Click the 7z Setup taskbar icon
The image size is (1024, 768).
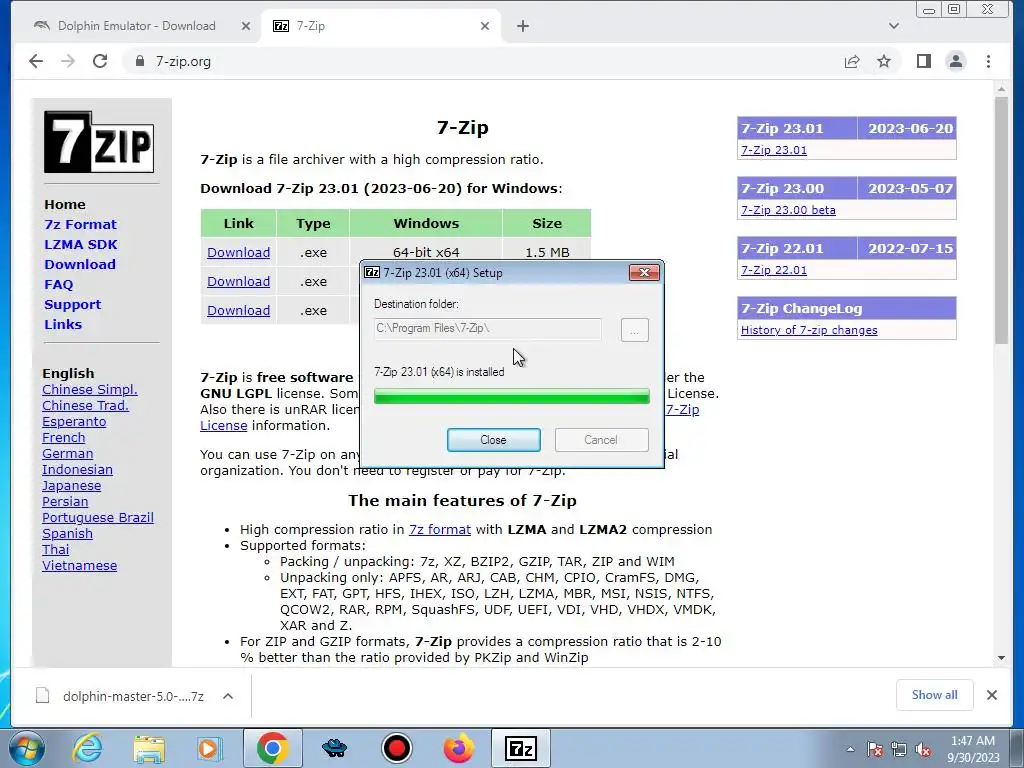[x=520, y=748]
